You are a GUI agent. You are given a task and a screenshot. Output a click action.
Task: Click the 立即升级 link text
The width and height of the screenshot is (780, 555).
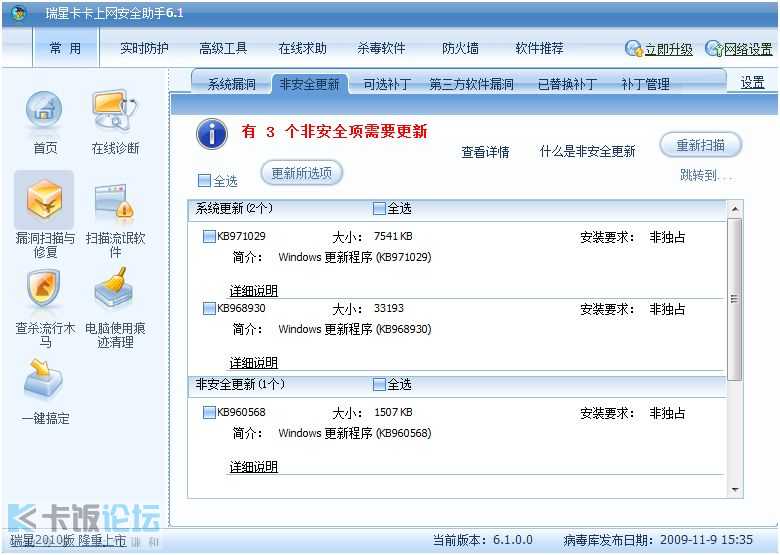[x=669, y=49]
